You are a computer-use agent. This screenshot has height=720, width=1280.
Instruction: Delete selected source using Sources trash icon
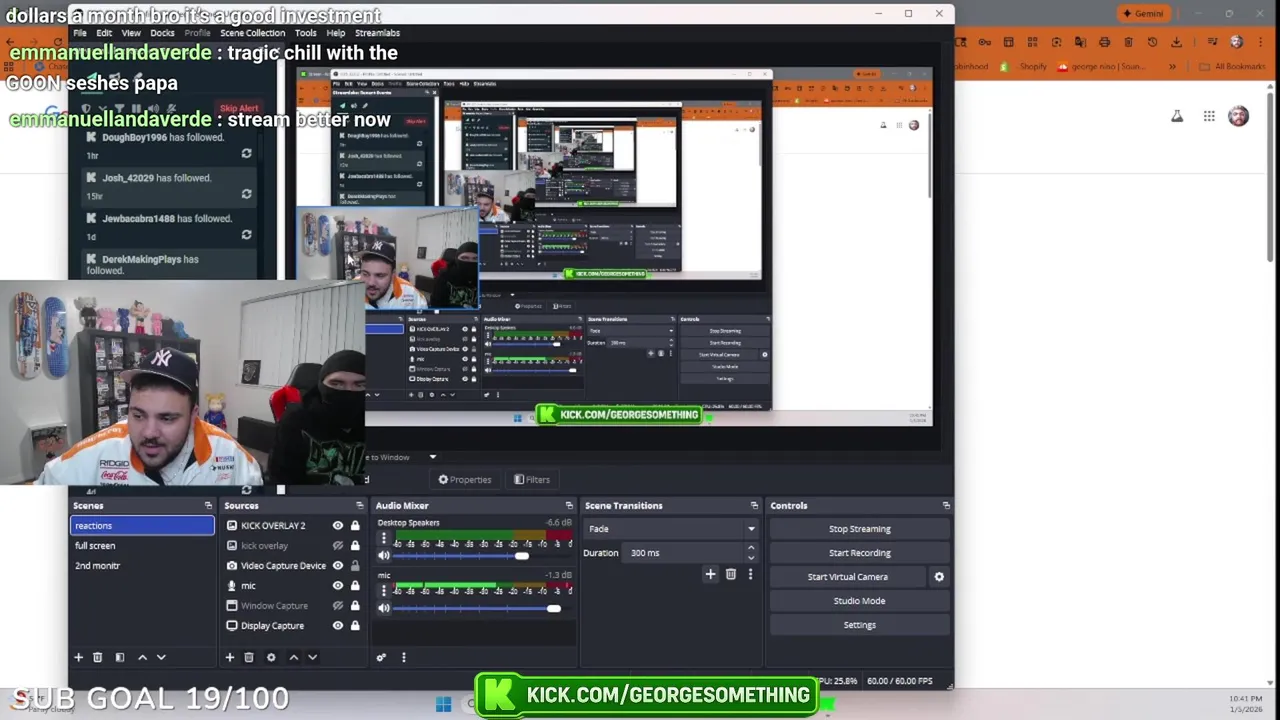(249, 657)
